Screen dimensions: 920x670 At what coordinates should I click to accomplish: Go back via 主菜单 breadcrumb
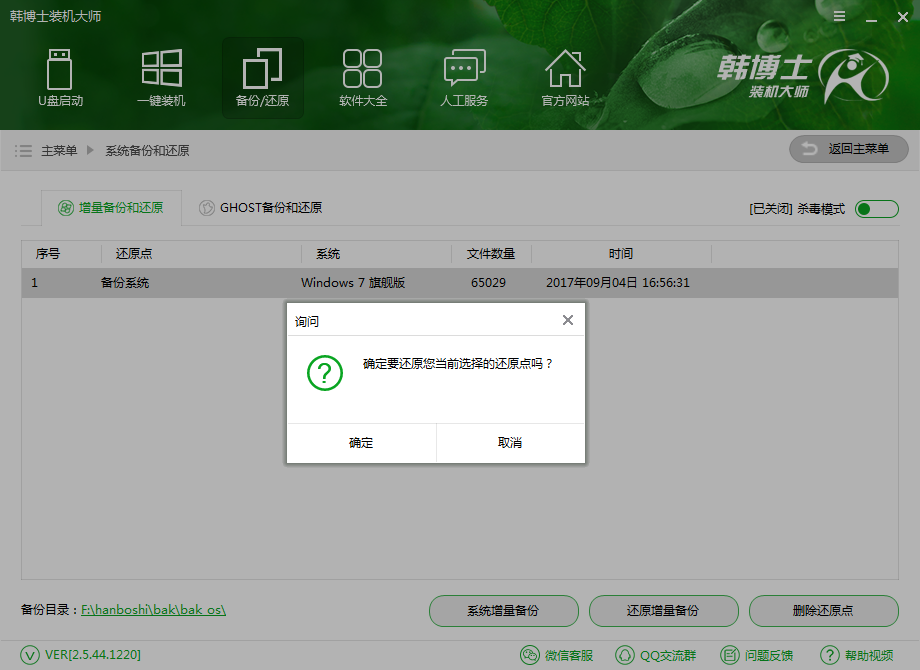click(62, 152)
